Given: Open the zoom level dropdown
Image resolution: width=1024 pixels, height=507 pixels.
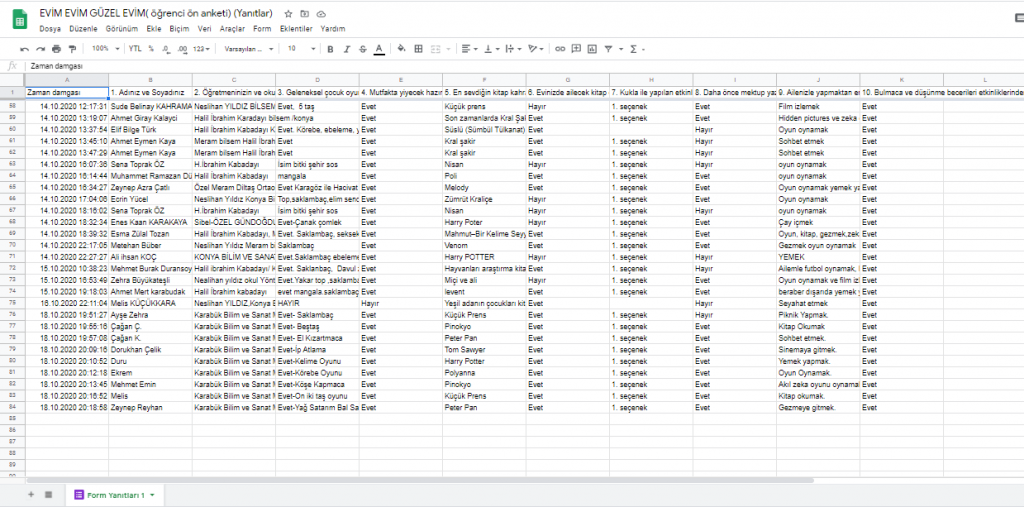Looking at the screenshot, I should pyautogui.click(x=103, y=48).
